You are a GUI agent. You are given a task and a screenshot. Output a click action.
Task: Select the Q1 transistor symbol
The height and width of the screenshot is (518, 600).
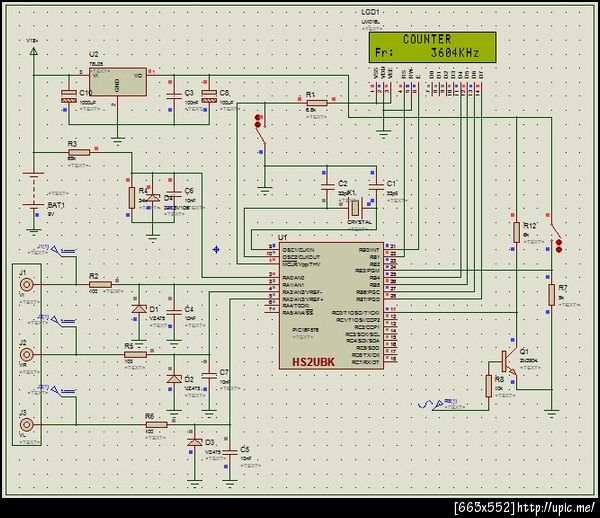click(509, 362)
